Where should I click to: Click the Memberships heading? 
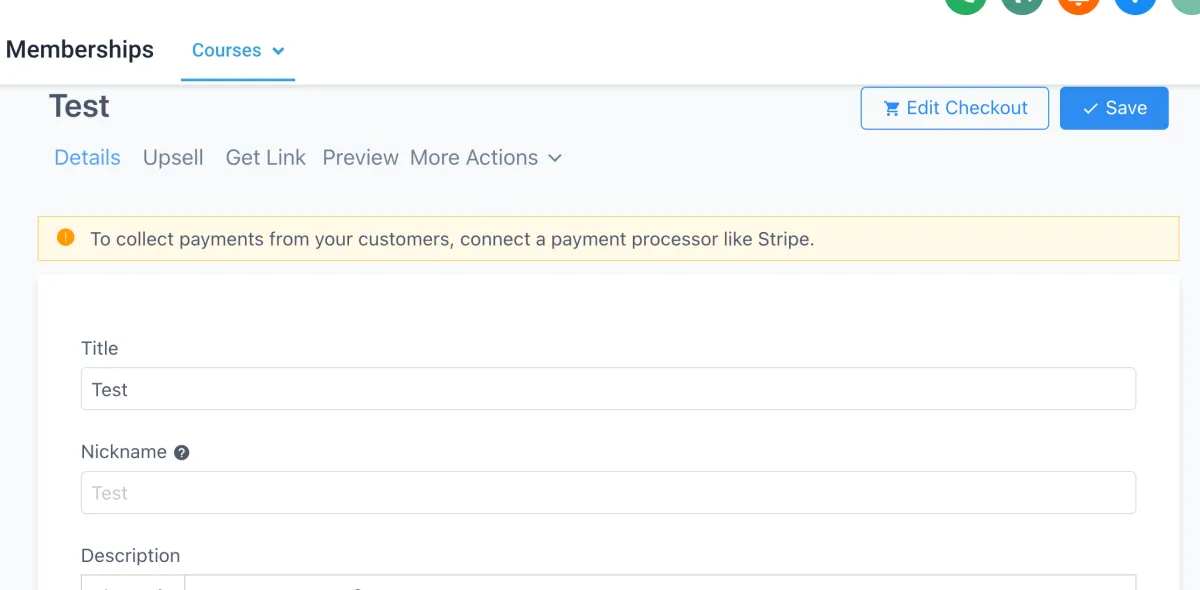coord(80,49)
